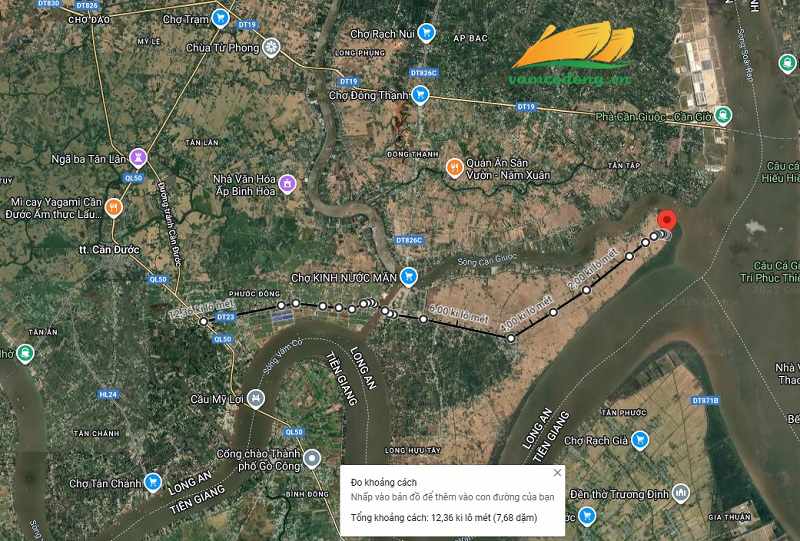Open the Chợ Rạch Núi market pin
This screenshot has height=541, width=800.
tap(426, 33)
